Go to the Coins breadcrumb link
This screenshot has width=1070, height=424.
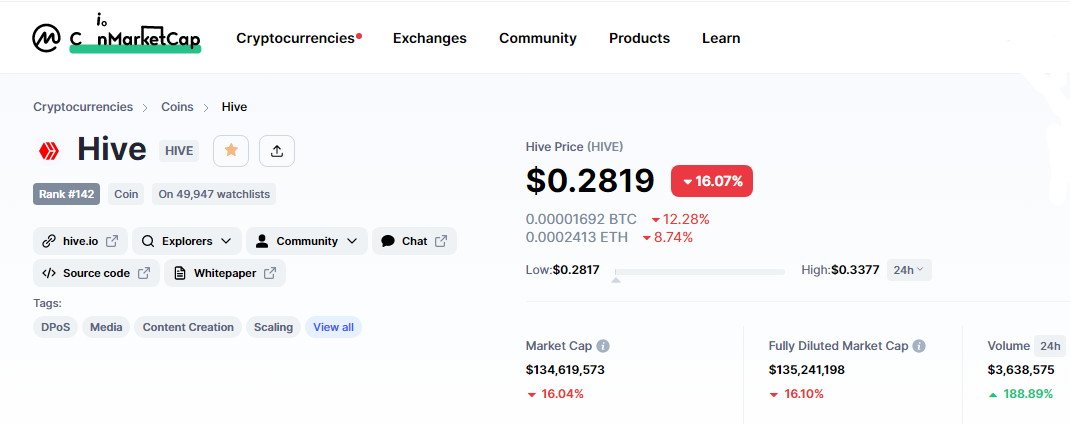pos(177,107)
